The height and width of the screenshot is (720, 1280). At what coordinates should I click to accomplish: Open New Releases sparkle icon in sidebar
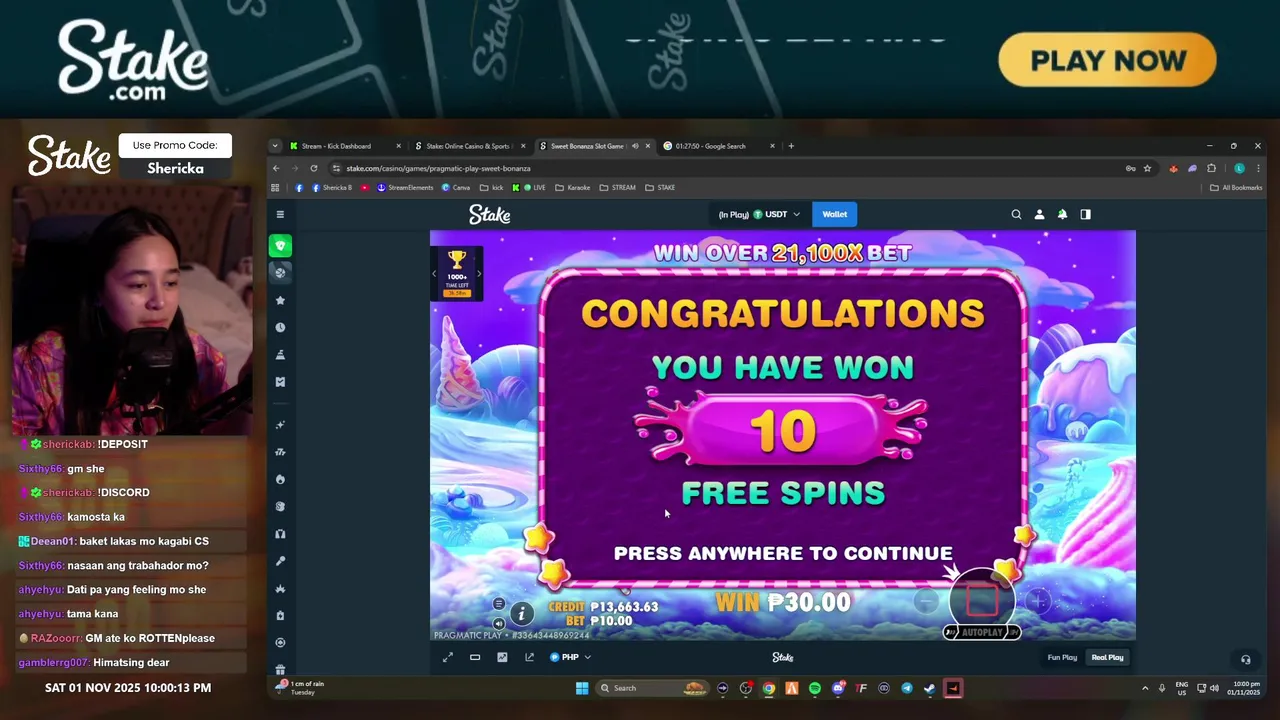(281, 425)
